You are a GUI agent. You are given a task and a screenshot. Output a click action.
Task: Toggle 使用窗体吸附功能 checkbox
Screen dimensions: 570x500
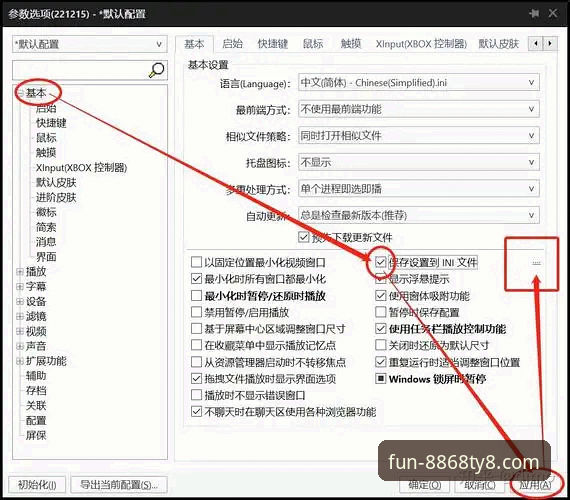(381, 296)
